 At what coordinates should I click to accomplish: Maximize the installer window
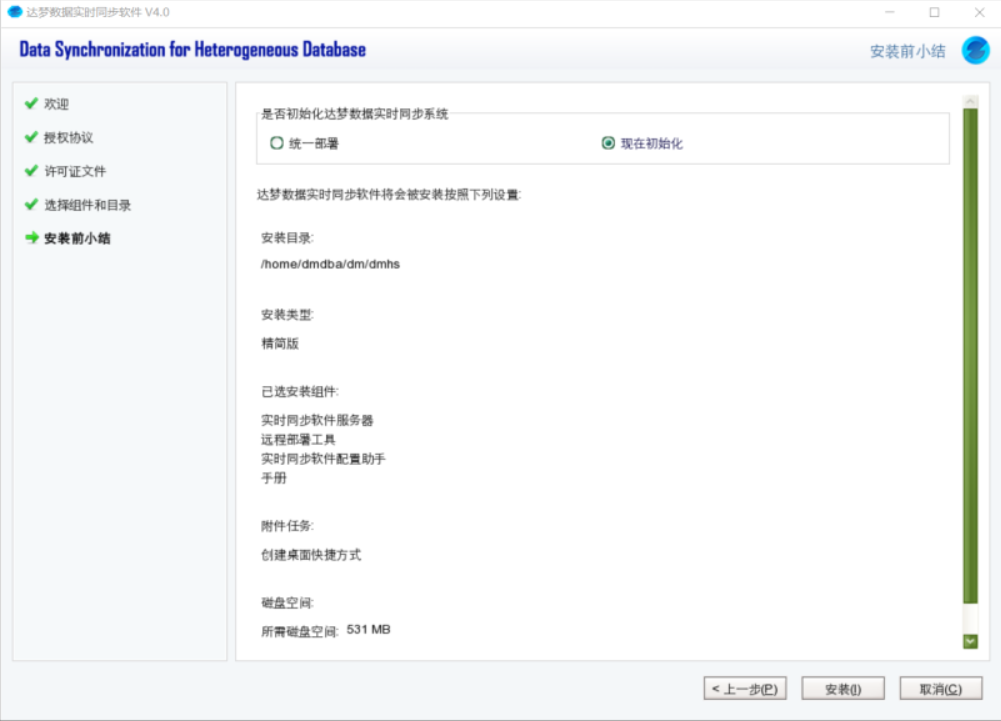(x=934, y=12)
